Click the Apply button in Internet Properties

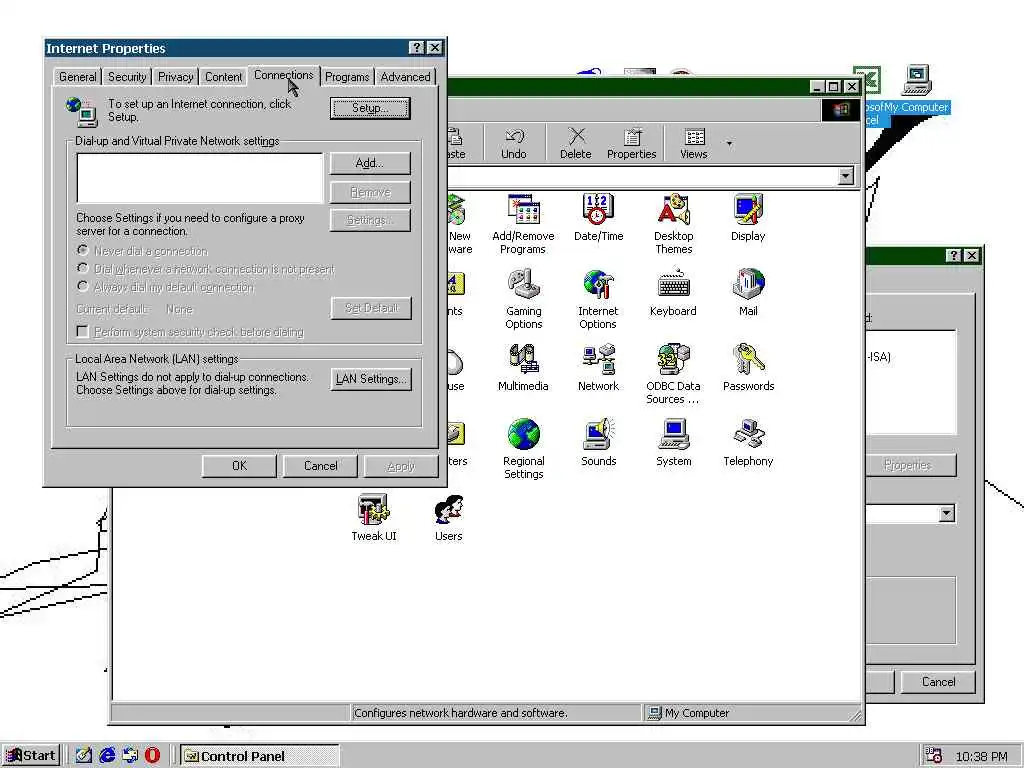(x=401, y=466)
